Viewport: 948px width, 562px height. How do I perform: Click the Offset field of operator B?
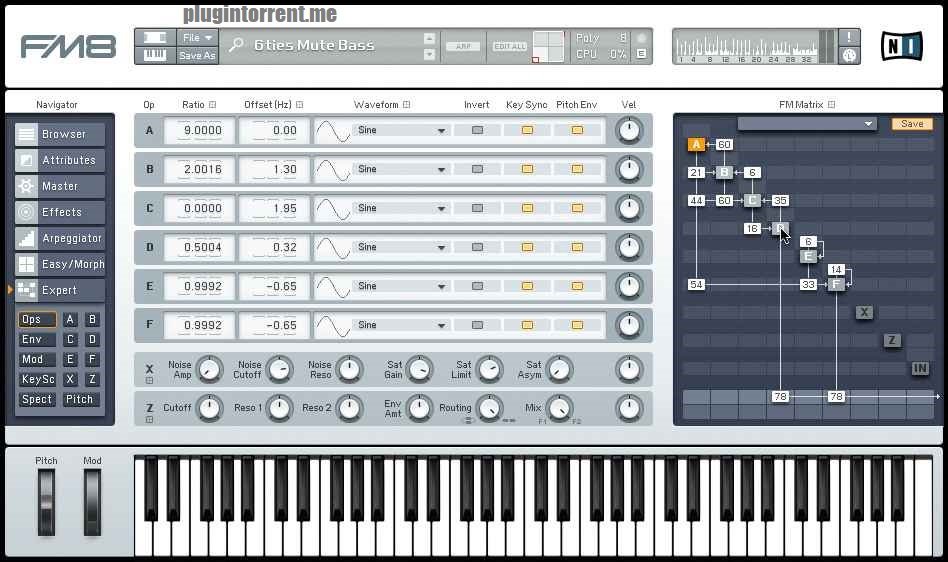click(274, 169)
